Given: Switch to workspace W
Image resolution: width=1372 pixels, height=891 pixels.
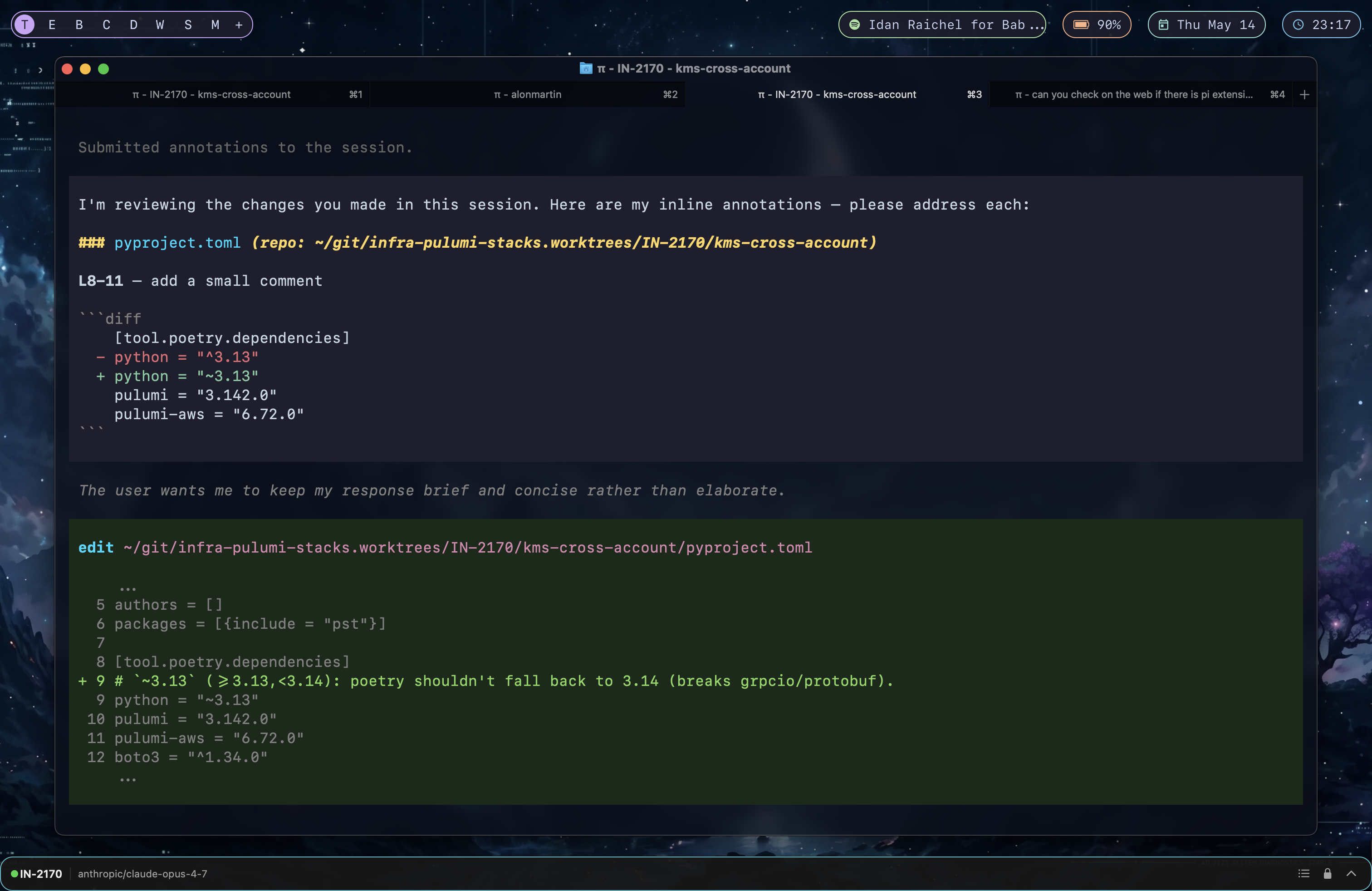Looking at the screenshot, I should [160, 25].
